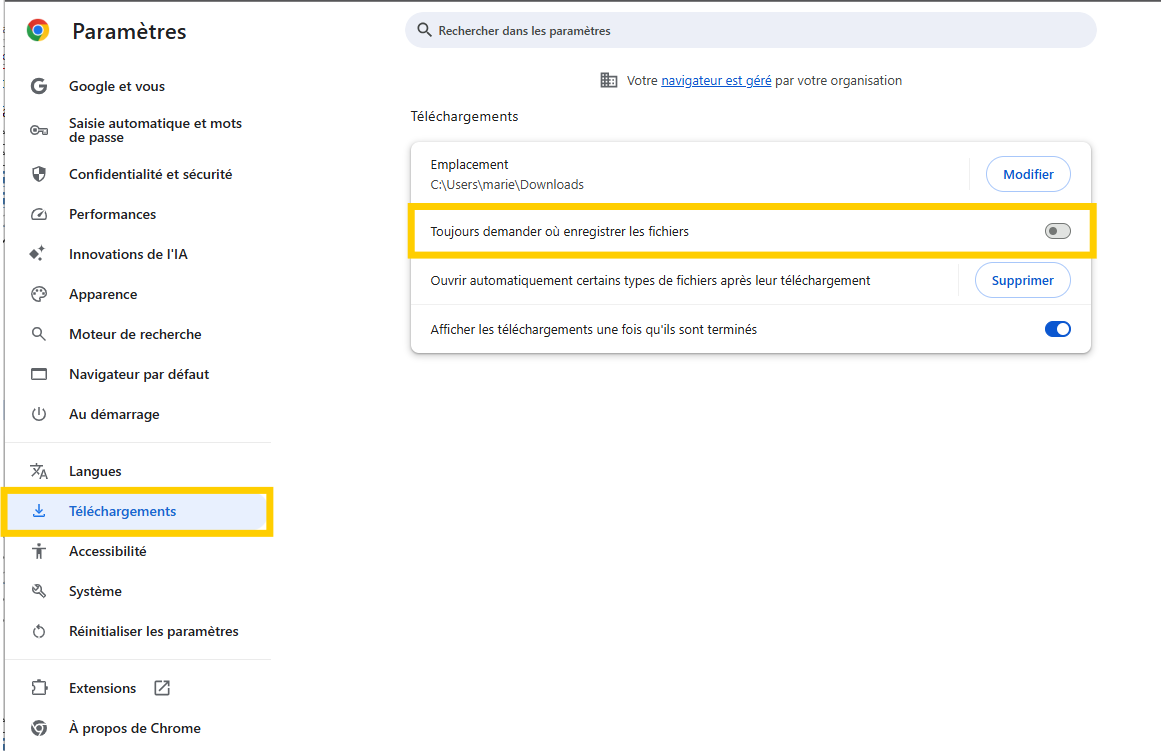This screenshot has height=751, width=1161.
Task: Click the speedometer Performances icon
Action: tap(39, 214)
